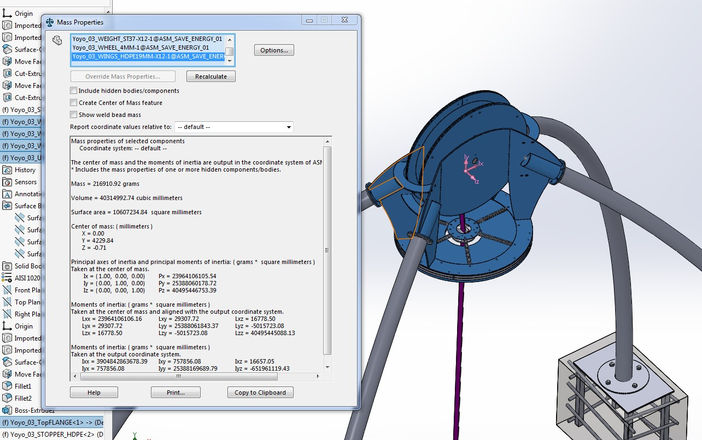Click the Cut-Extrude icon just above Yoyo_03_S row
Viewport: 702px width, 440px height.
click(7, 98)
